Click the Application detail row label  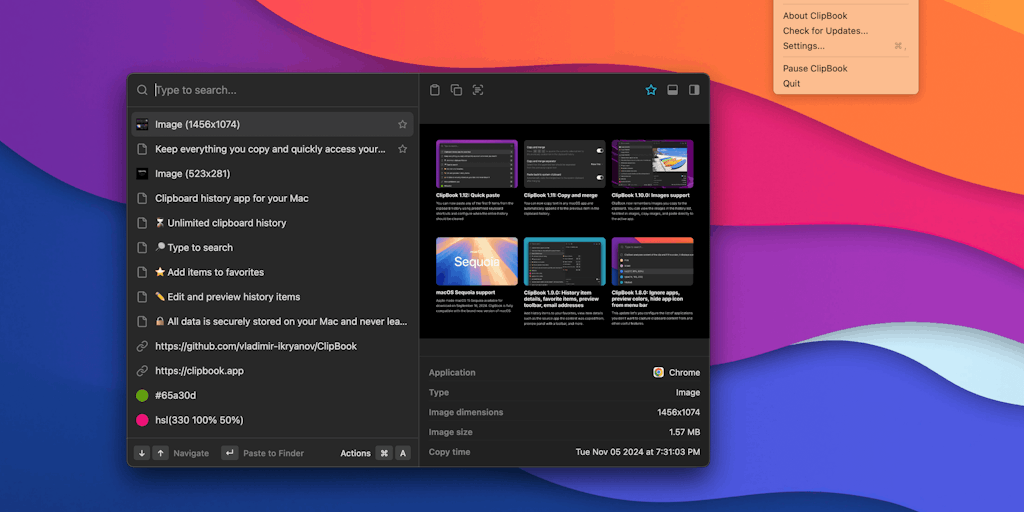click(452, 372)
